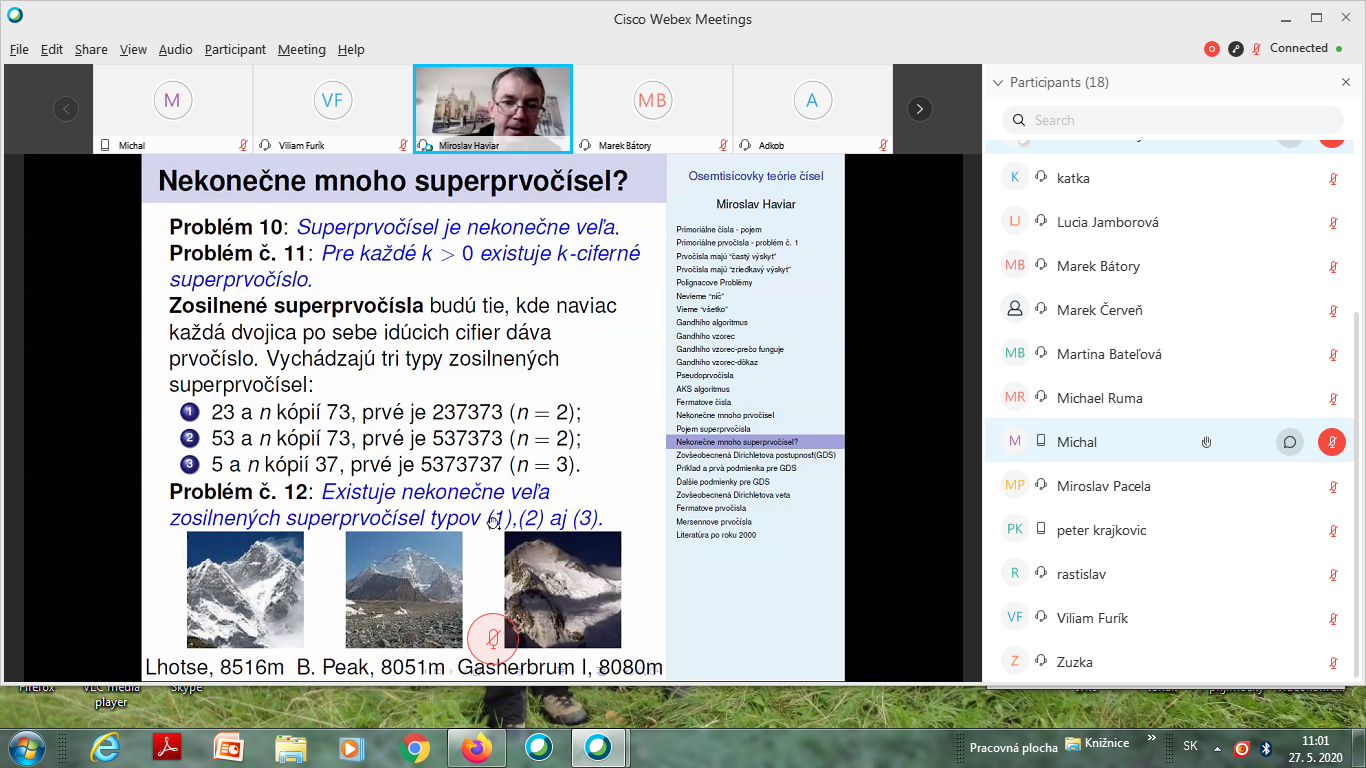The image size is (1366, 768).
Task: Open chat with Michal via bubble icon
Action: tap(1290, 442)
